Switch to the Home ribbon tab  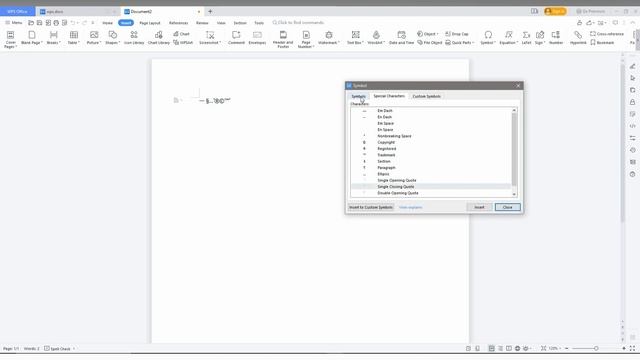[x=107, y=23]
